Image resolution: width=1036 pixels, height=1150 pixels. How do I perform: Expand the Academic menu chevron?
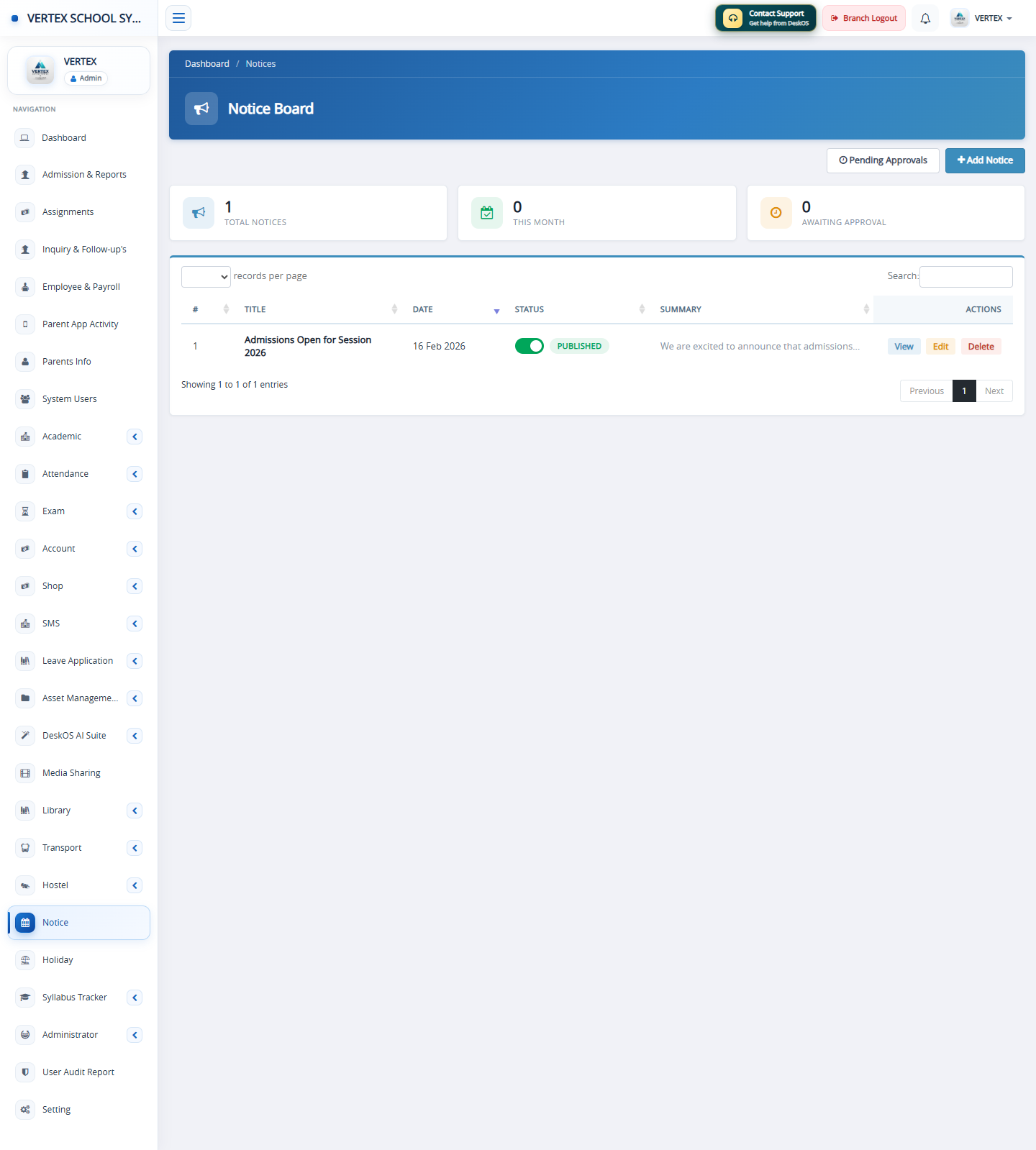(x=135, y=437)
